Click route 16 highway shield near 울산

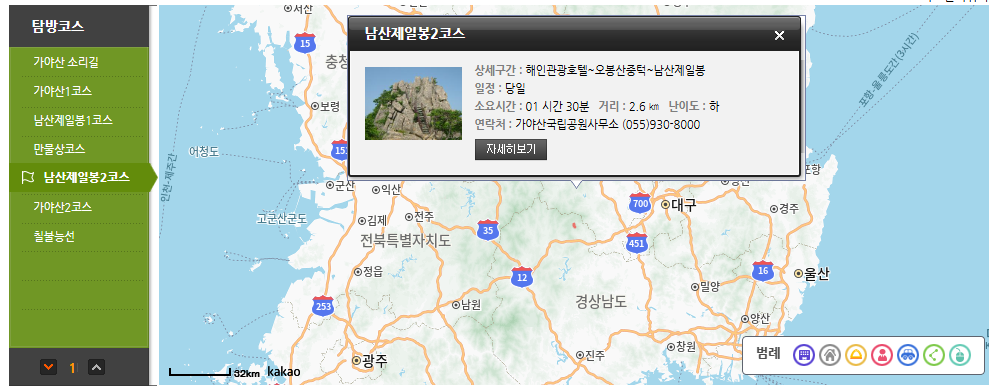(x=762, y=270)
